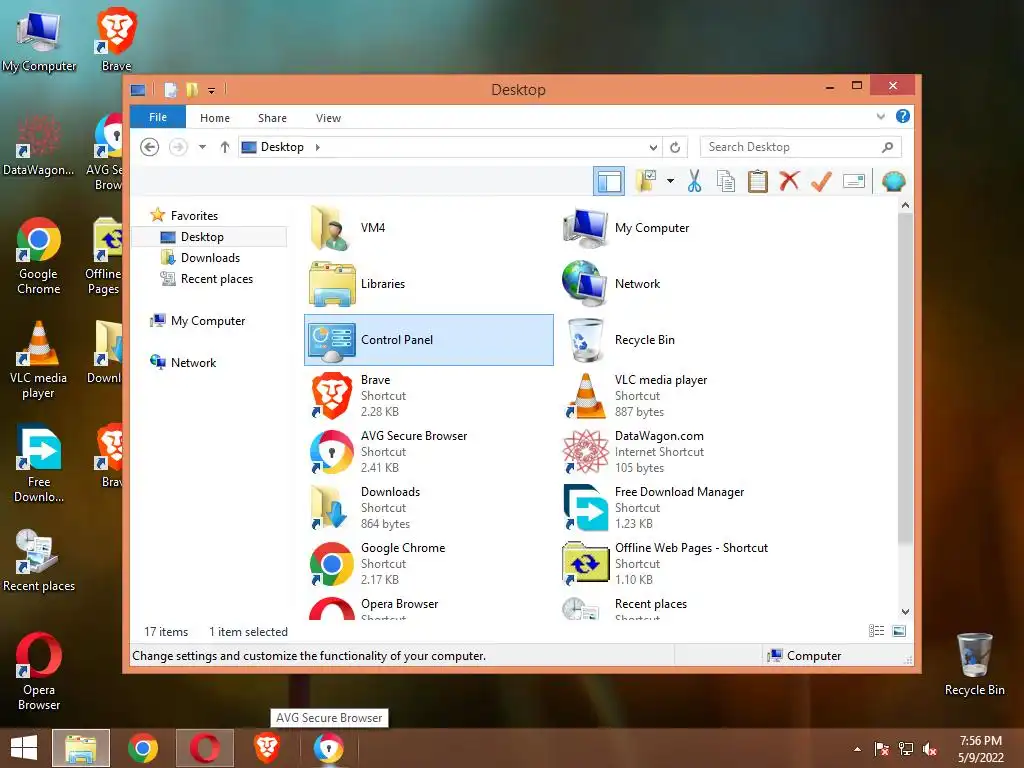Expand the ribbon with the chevron
1024x768 pixels.
coord(881,117)
